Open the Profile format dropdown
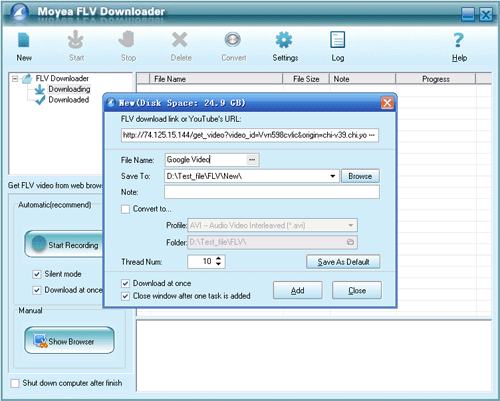Screen dimensions: 500x401 coord(350,225)
